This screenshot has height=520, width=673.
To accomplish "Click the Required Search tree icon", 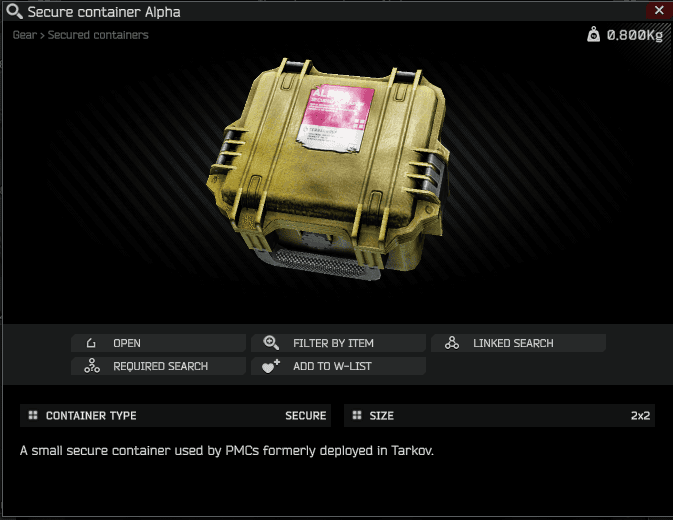I will [92, 366].
